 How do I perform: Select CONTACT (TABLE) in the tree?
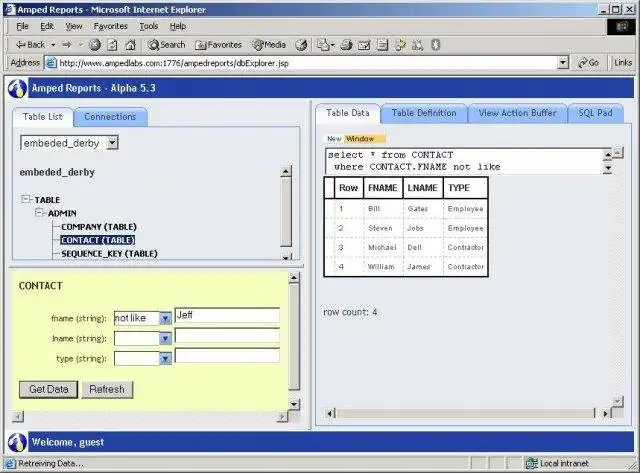(x=98, y=240)
